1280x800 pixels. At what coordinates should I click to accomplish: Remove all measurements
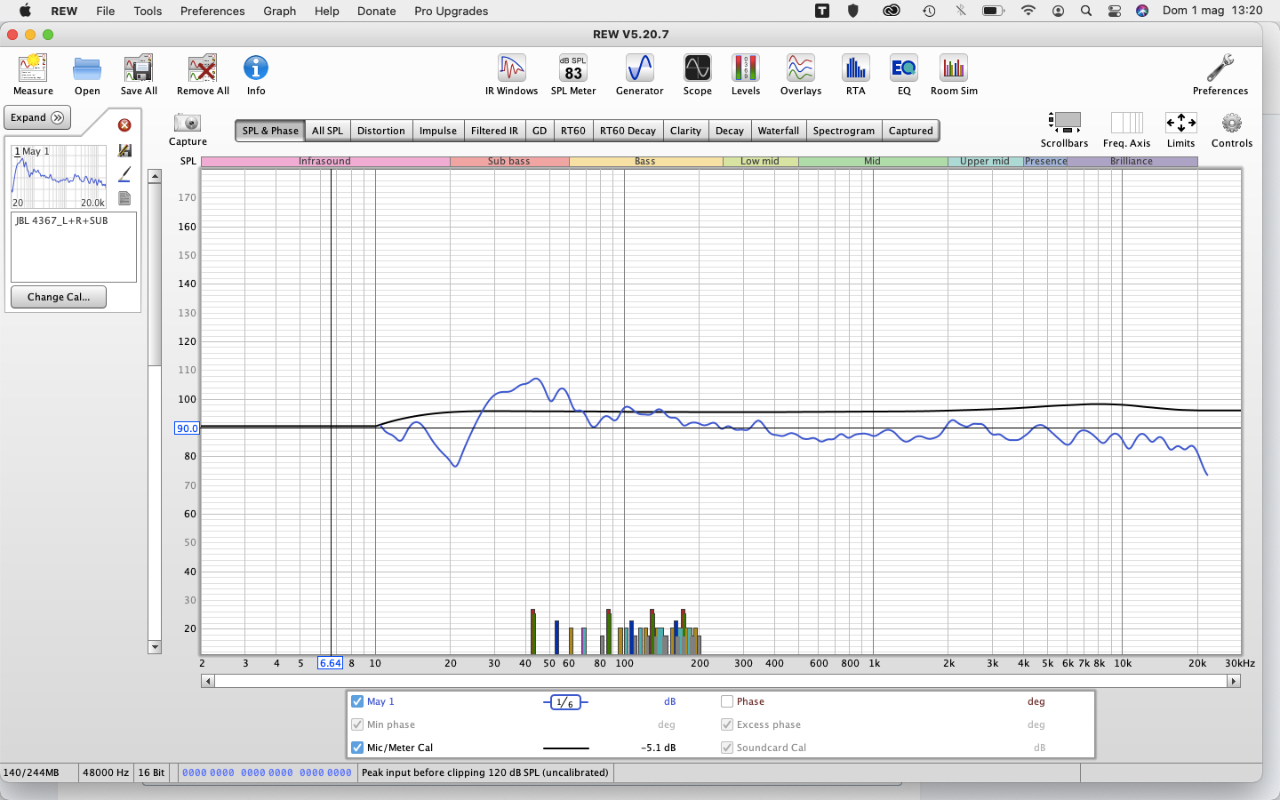tap(203, 75)
